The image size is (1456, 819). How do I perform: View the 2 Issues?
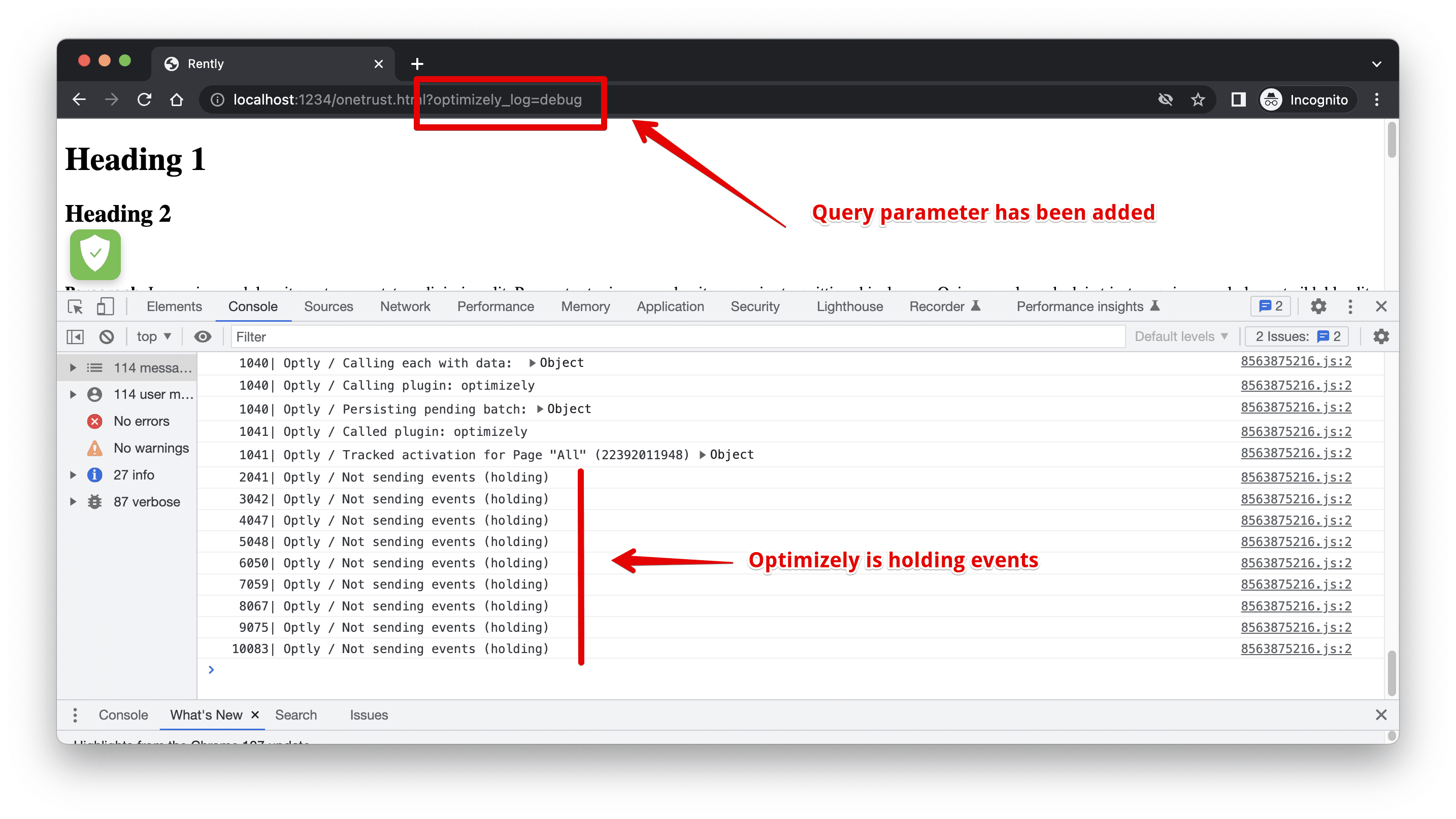tap(1297, 336)
